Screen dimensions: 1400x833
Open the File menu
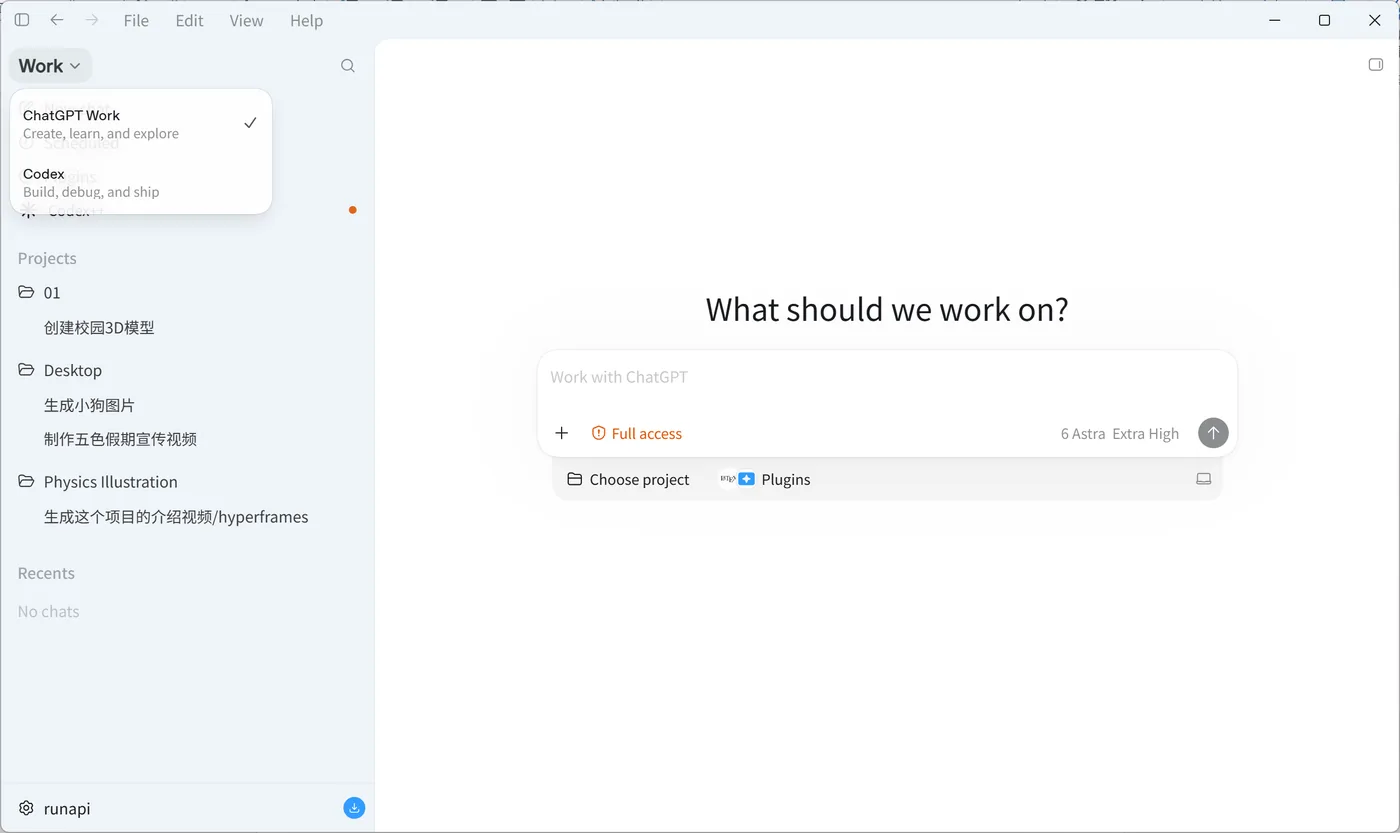click(x=136, y=20)
